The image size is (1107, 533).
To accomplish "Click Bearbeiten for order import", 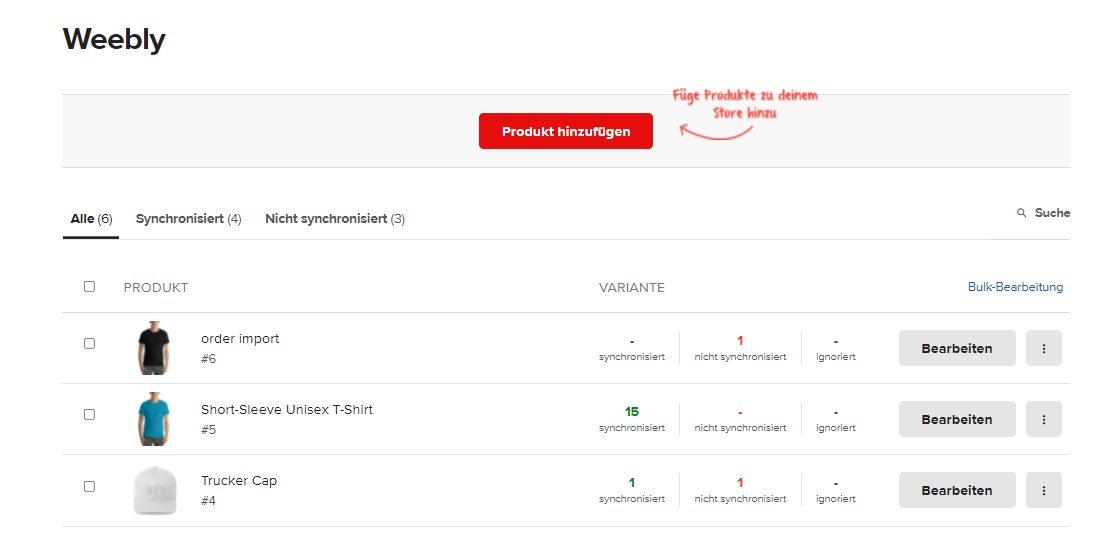I will point(957,348).
